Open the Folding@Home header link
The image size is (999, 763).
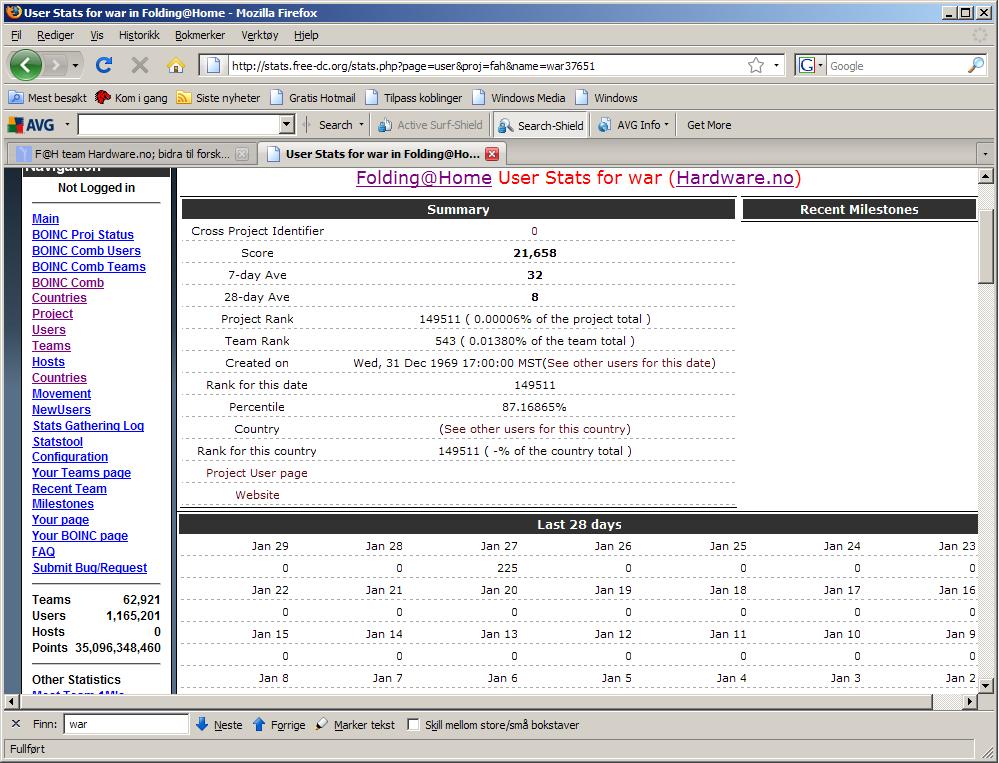[424, 178]
